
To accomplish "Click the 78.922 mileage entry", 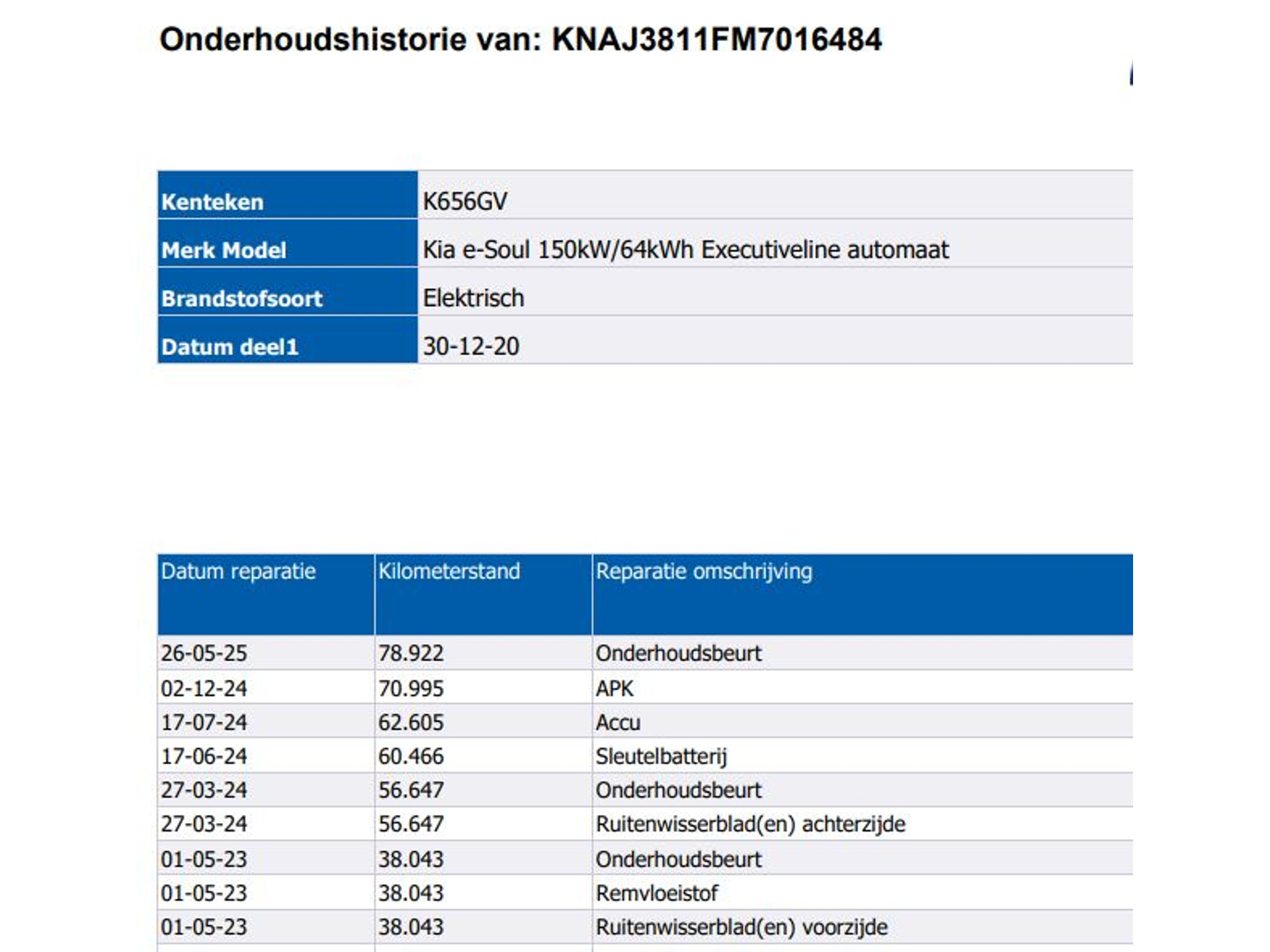I will [x=411, y=653].
